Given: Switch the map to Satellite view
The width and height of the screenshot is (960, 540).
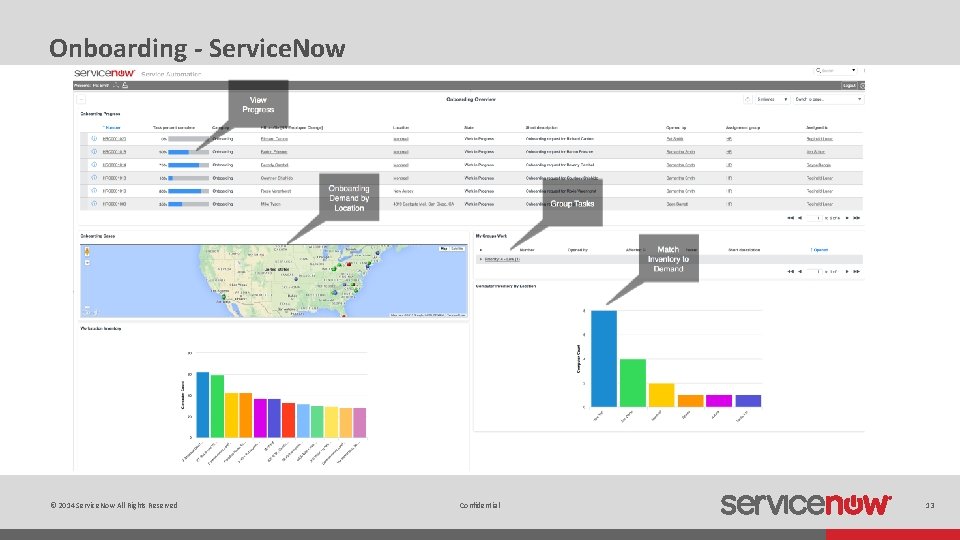Looking at the screenshot, I should coord(457,249).
